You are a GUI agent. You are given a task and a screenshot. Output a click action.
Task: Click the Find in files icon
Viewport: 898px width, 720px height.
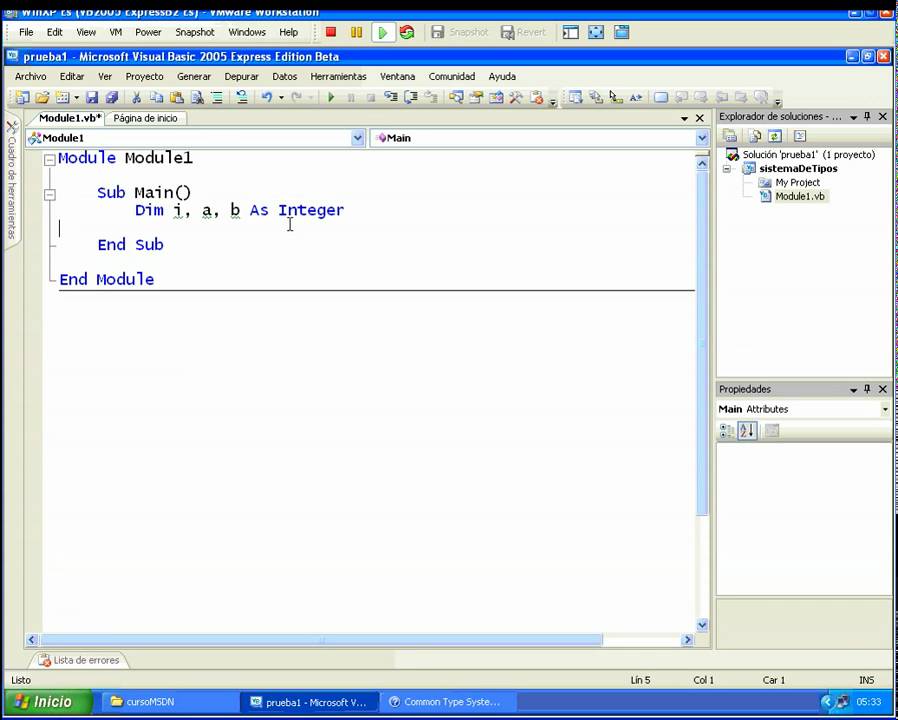tap(197, 97)
